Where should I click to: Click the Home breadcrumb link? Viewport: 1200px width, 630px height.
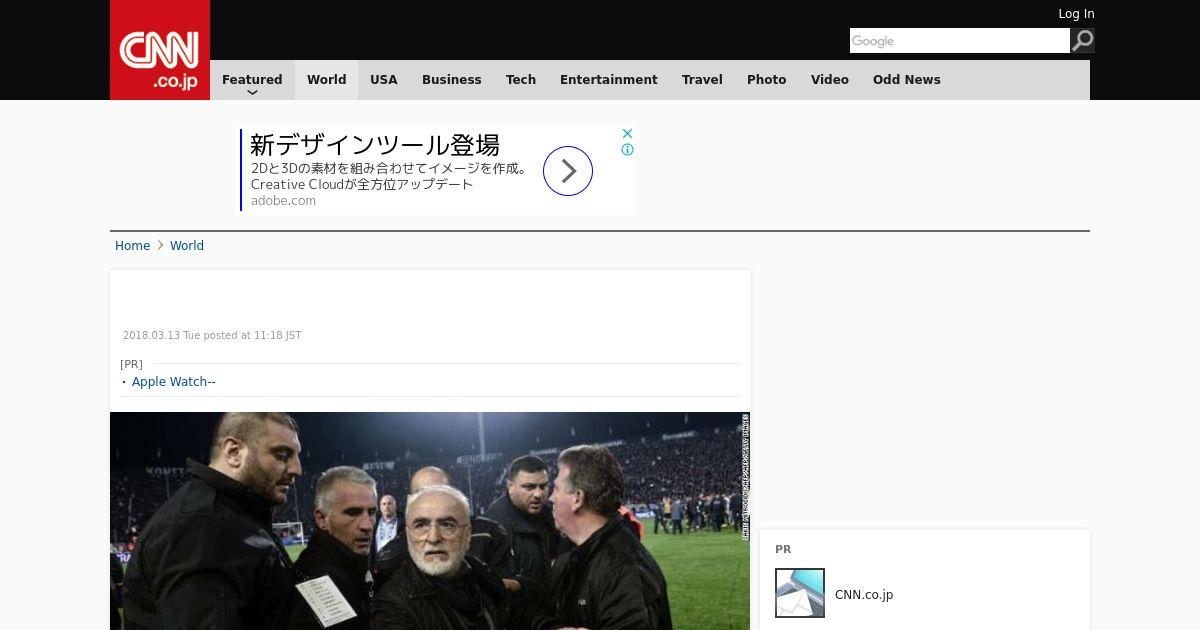tap(132, 246)
